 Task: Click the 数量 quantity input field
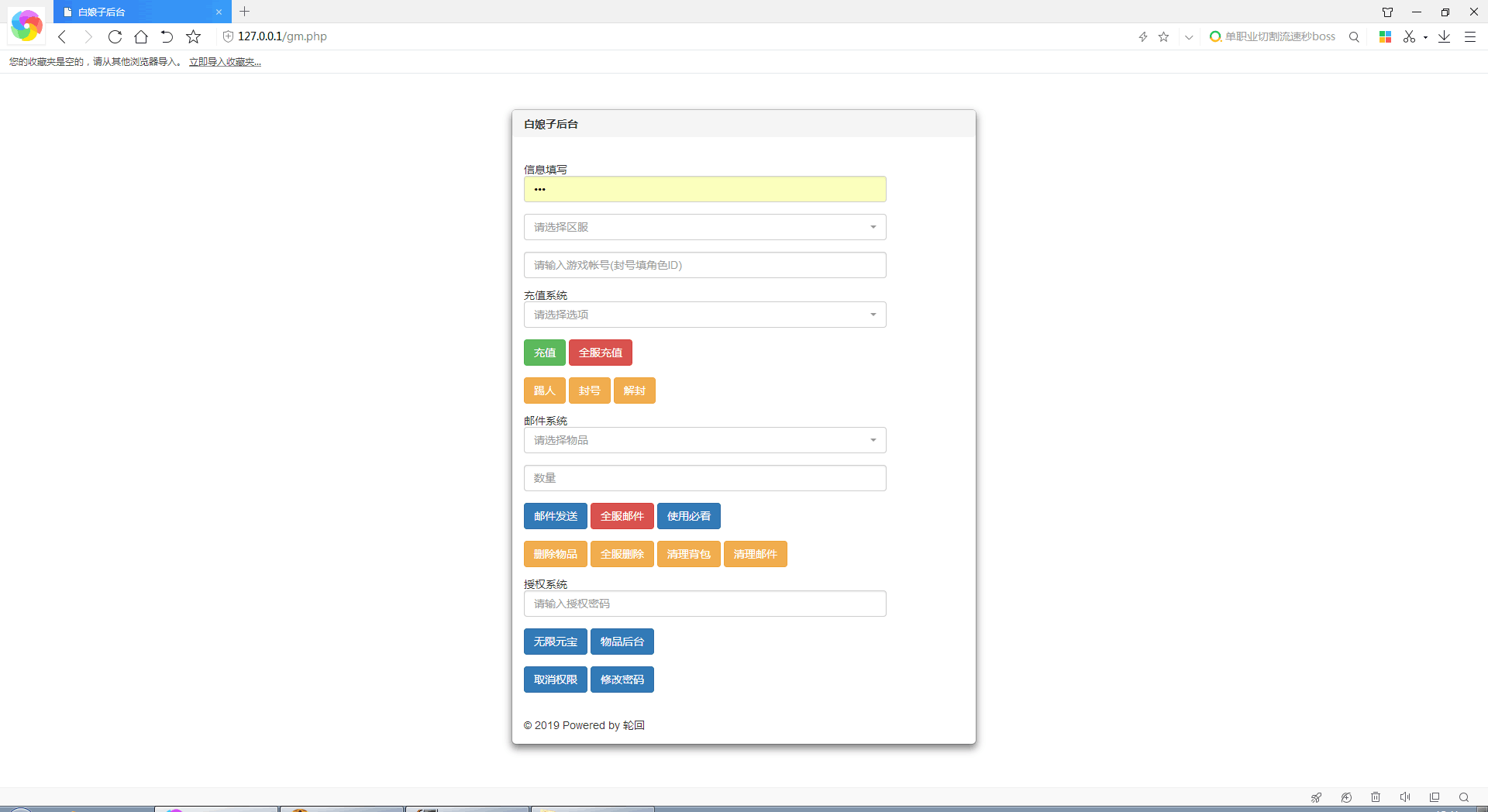pos(704,478)
